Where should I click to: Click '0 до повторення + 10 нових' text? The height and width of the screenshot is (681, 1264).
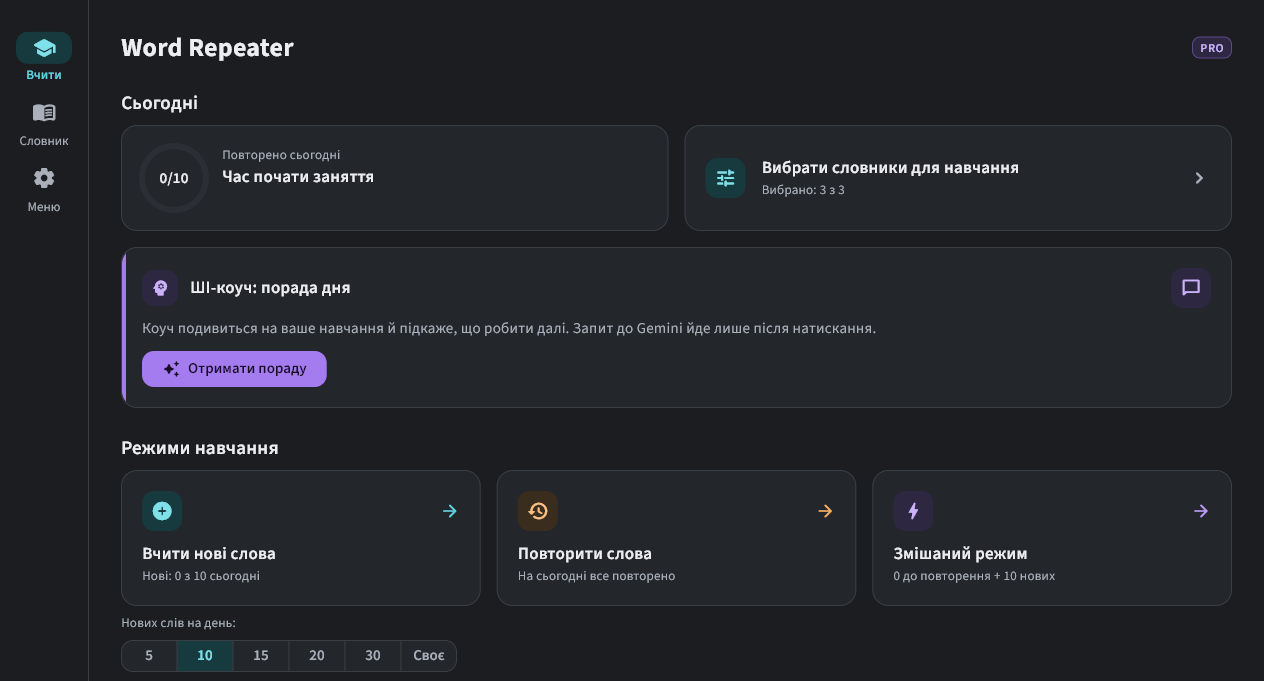974,576
